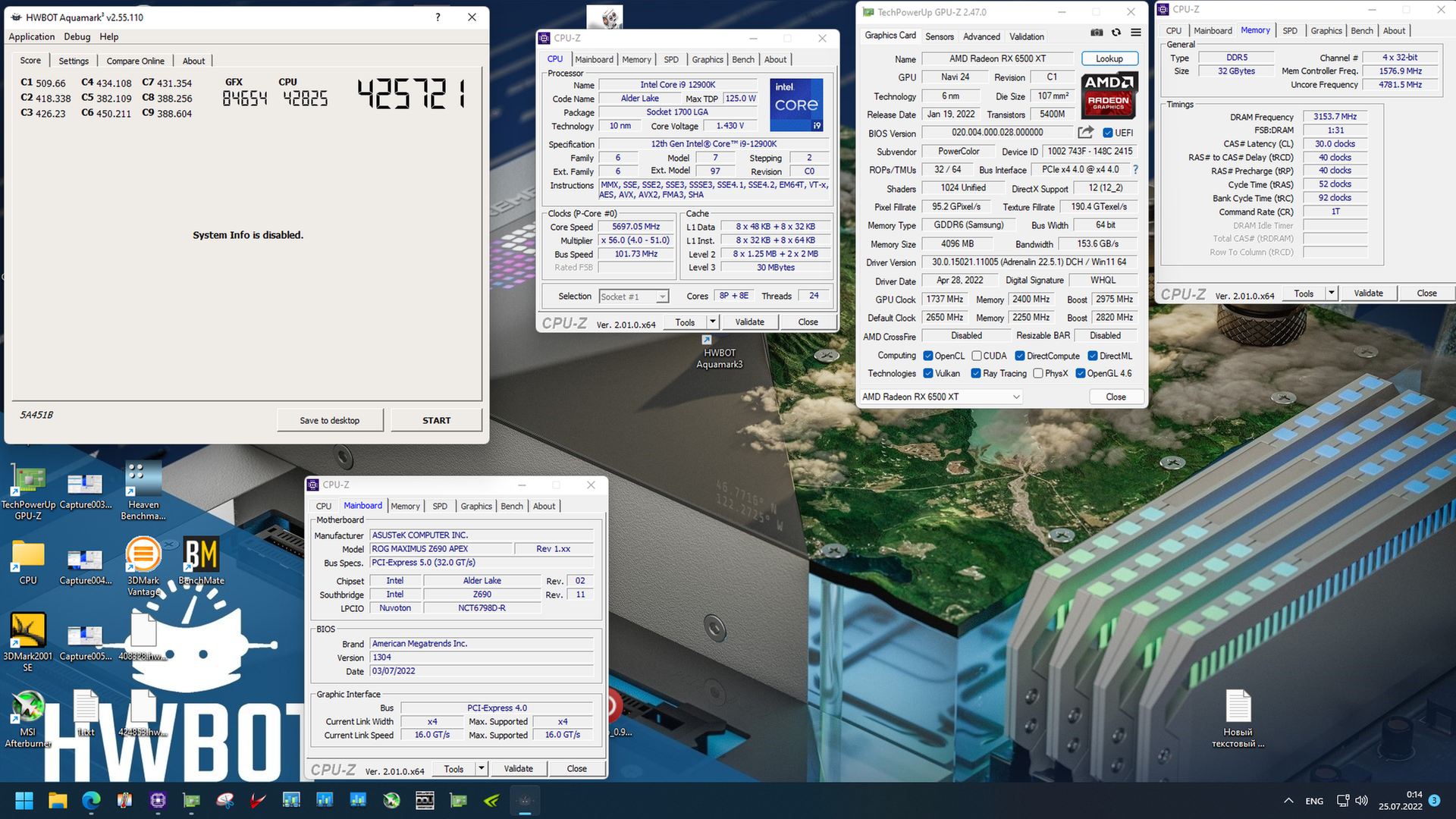Switch to the Sensors tab in GPU-Z
This screenshot has width=1456, height=819.
[x=940, y=36]
